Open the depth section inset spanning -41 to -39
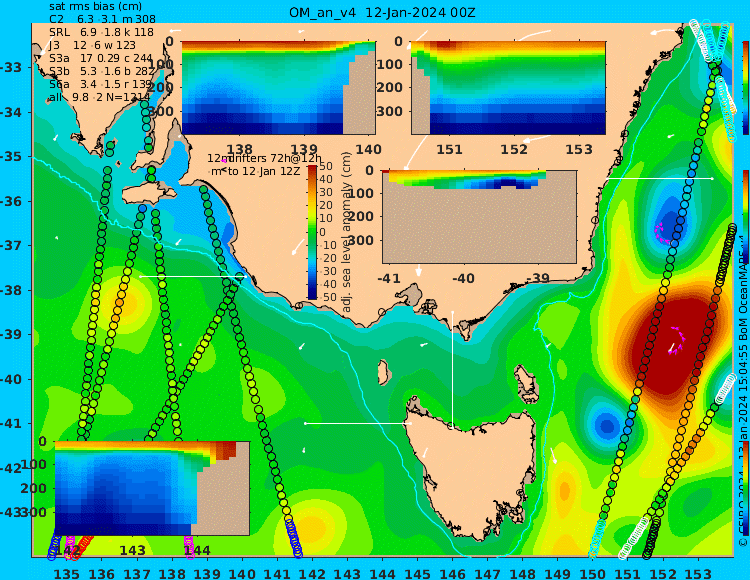This screenshot has width=750, height=580. point(479,217)
